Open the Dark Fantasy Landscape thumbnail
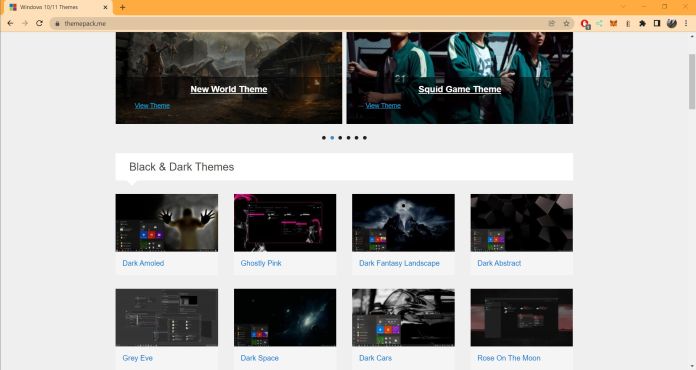 (x=403, y=223)
